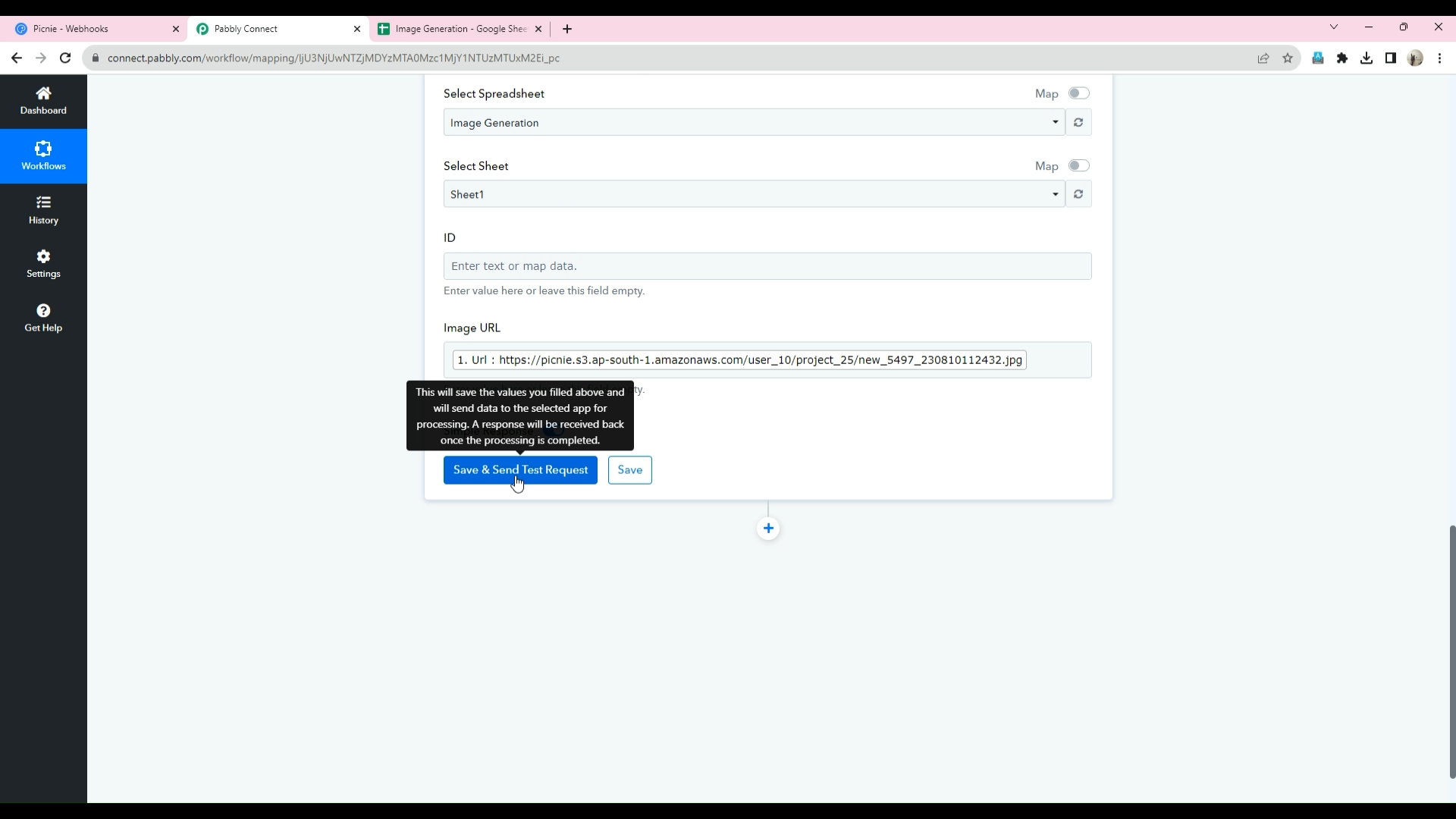Refresh the Select Sheet list
Screen dimensions: 1456x819
(x=1078, y=195)
